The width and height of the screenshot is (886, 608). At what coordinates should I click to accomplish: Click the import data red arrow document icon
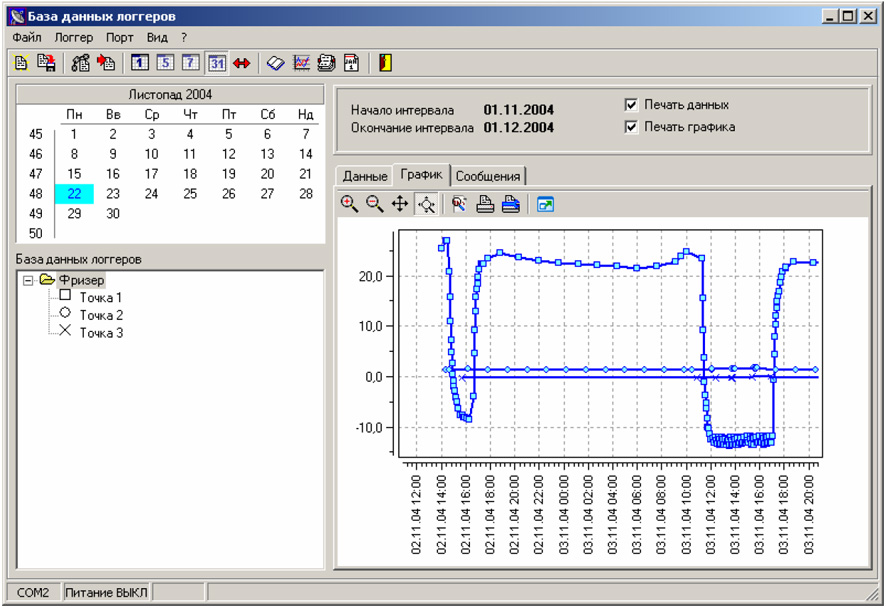coord(106,63)
